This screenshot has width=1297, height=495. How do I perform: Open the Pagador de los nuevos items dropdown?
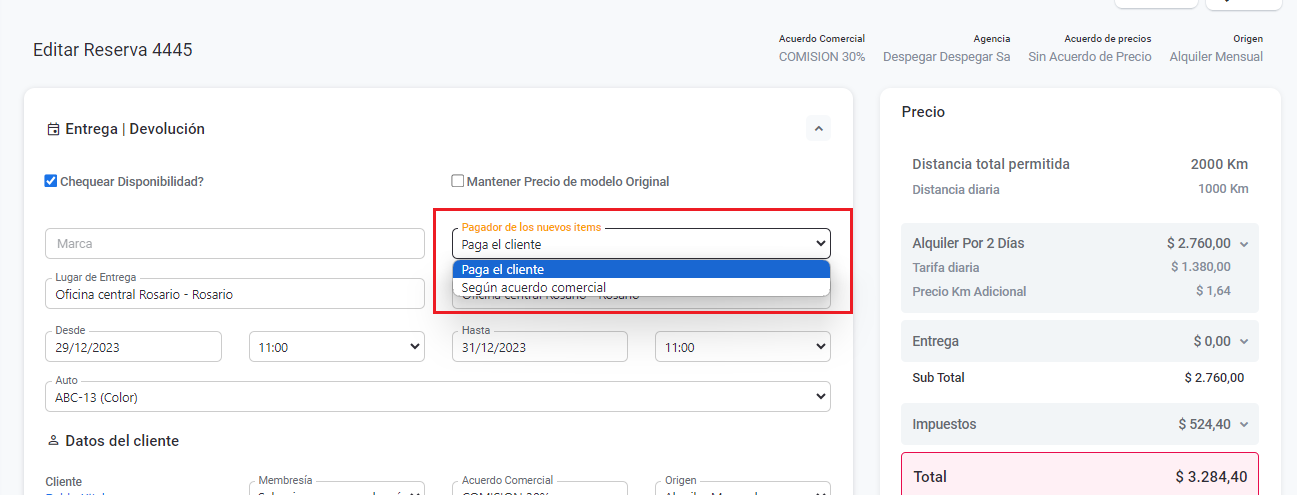point(640,244)
